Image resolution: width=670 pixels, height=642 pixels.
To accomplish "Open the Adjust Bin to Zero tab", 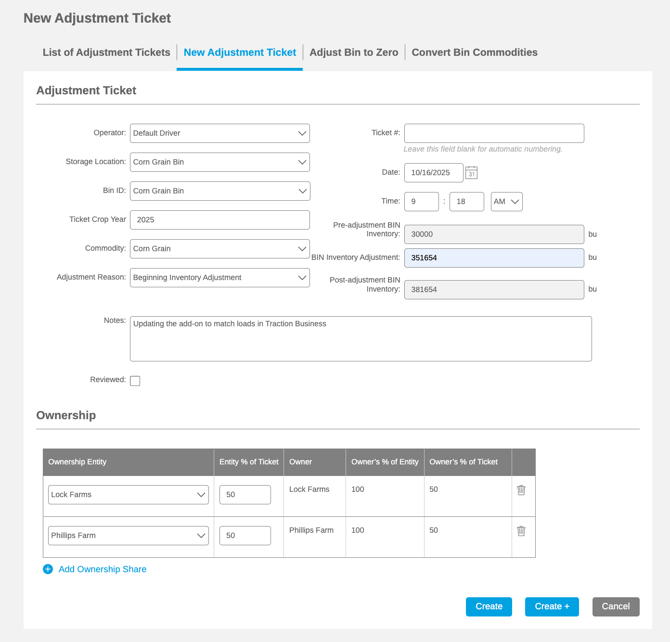I will coord(354,53).
